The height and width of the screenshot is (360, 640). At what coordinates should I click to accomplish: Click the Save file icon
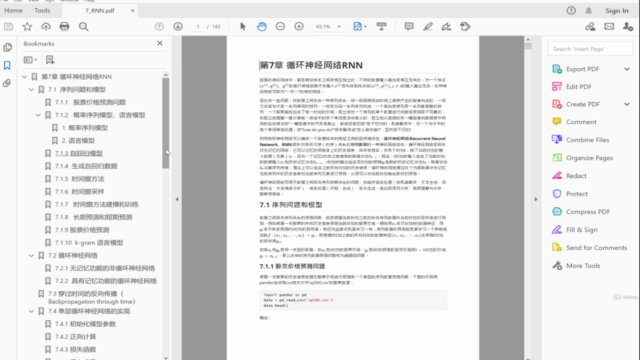pyautogui.click(x=8, y=27)
